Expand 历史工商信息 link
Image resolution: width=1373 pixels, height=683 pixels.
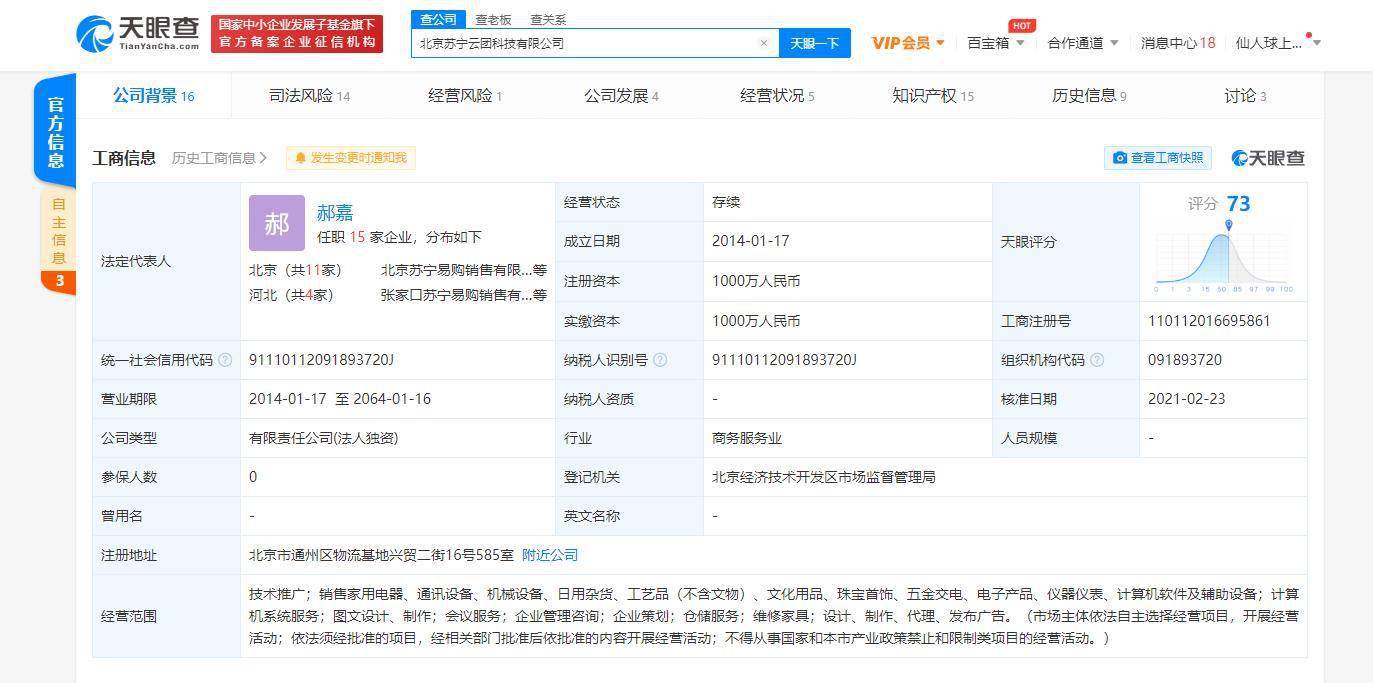tap(219, 158)
